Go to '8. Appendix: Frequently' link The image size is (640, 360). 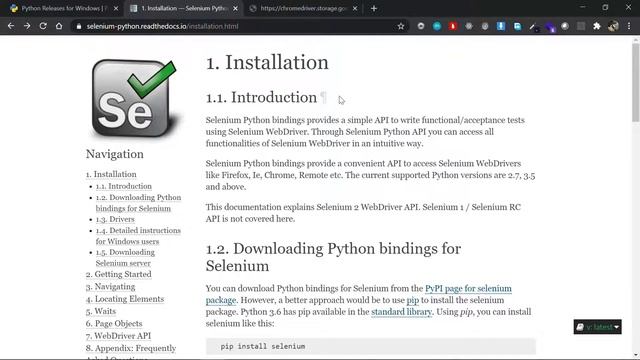pos(131,348)
